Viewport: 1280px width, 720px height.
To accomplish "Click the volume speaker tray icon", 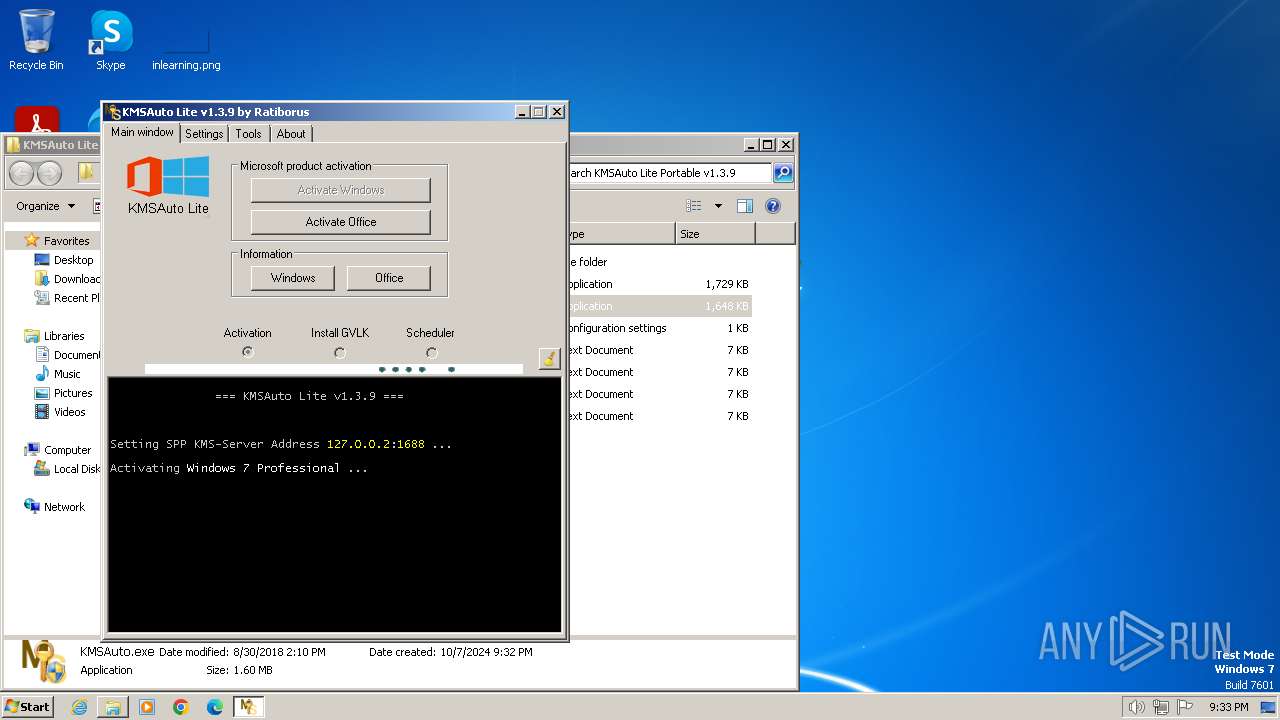I will [x=1136, y=707].
